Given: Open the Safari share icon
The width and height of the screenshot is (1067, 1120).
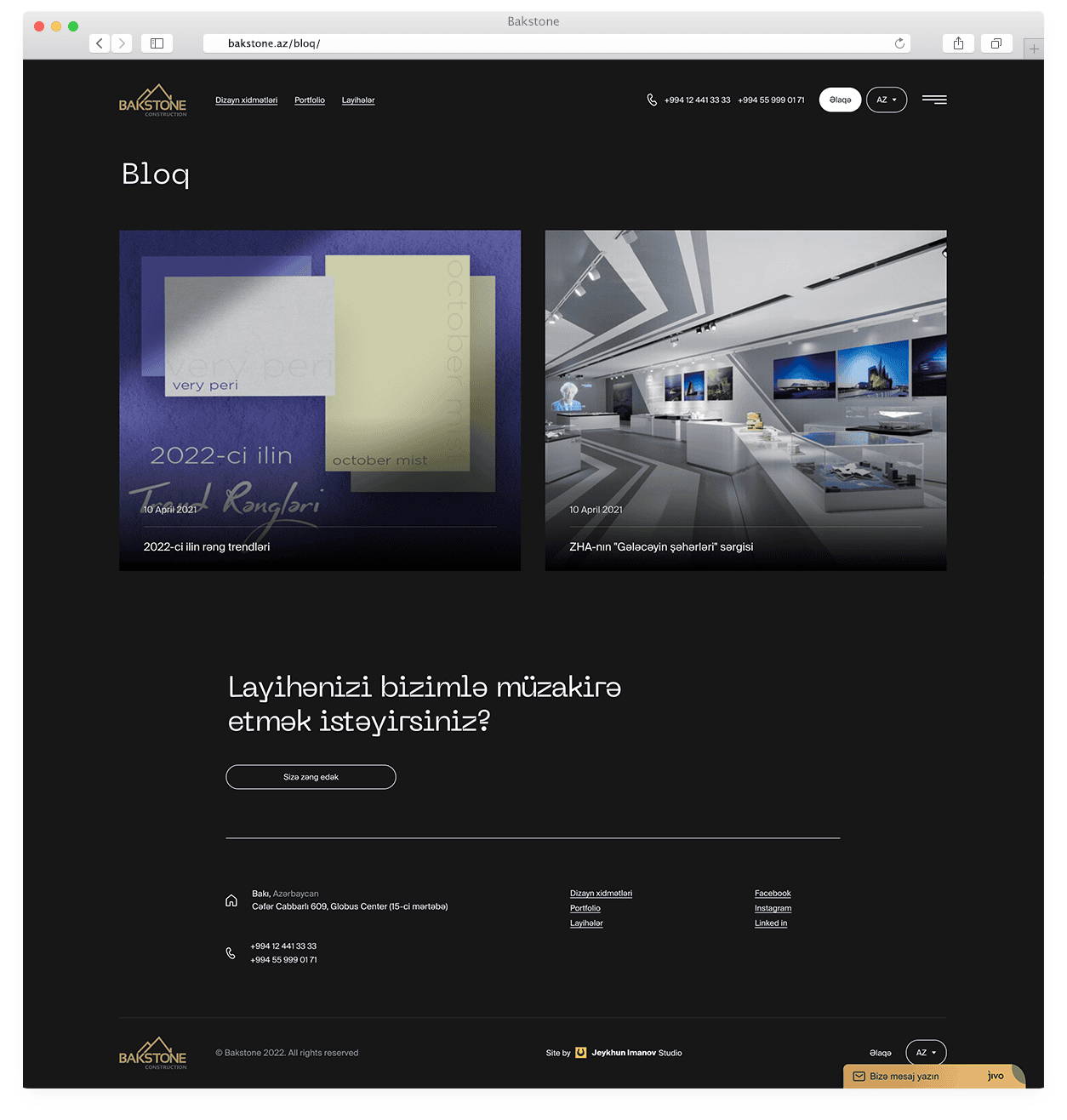Looking at the screenshot, I should [x=958, y=43].
